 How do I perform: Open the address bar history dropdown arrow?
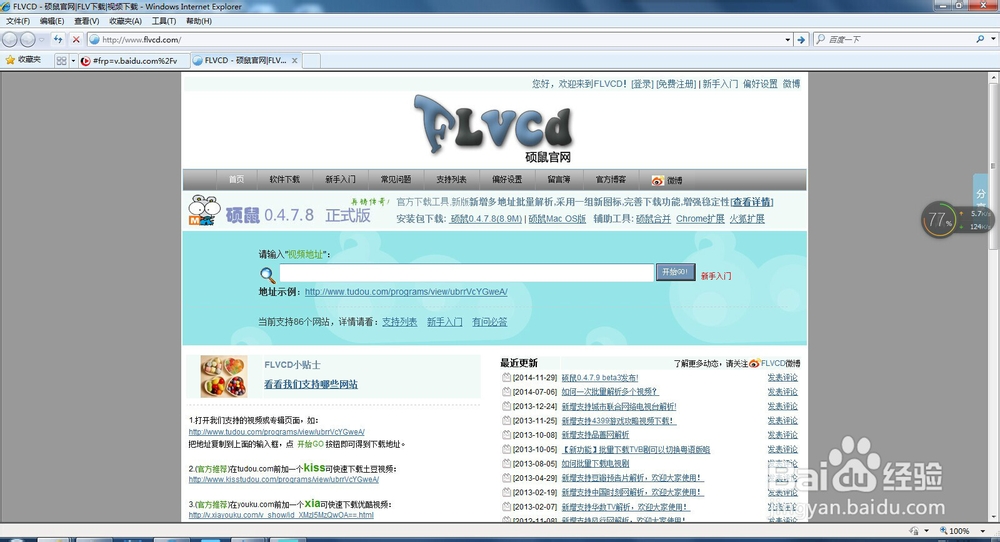[788, 40]
